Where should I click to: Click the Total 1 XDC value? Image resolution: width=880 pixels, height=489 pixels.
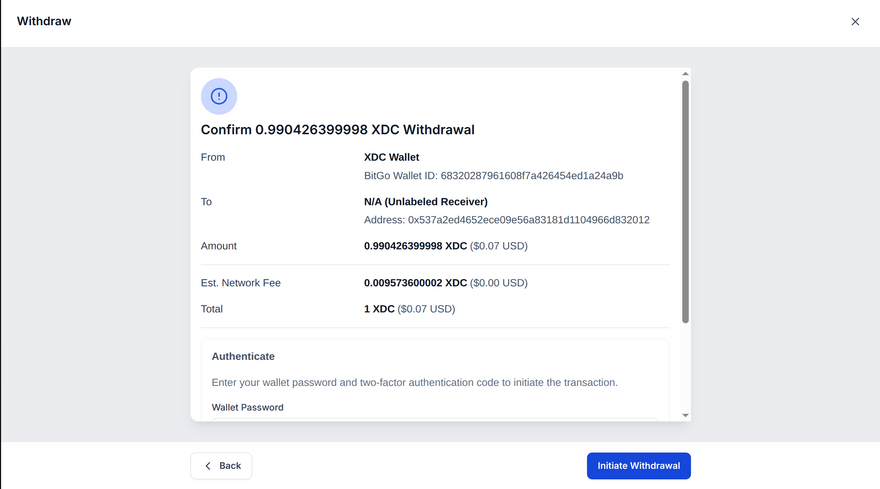coord(380,309)
